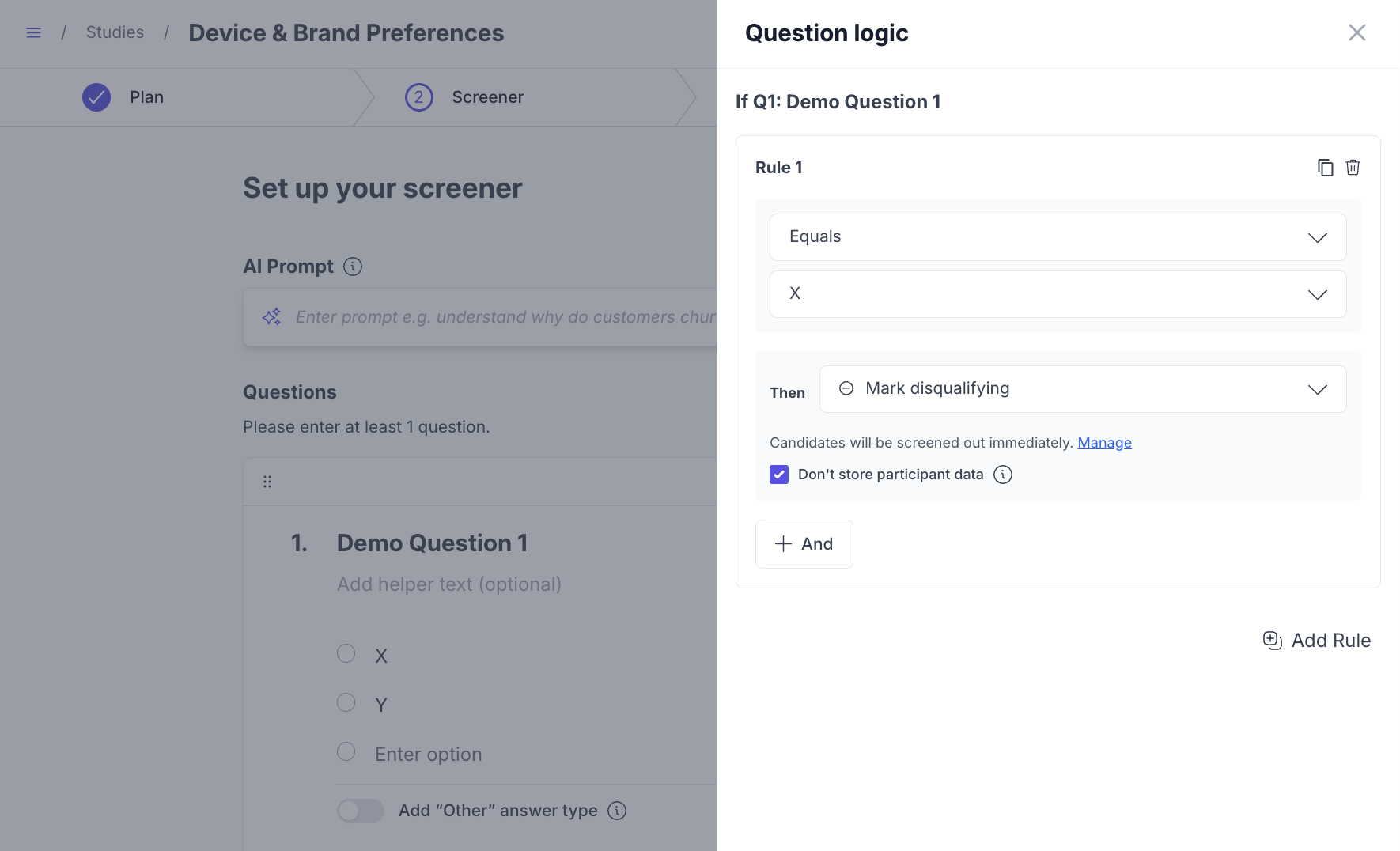1400x851 pixels.
Task: Open the hamburger navigation menu
Action: 33,32
